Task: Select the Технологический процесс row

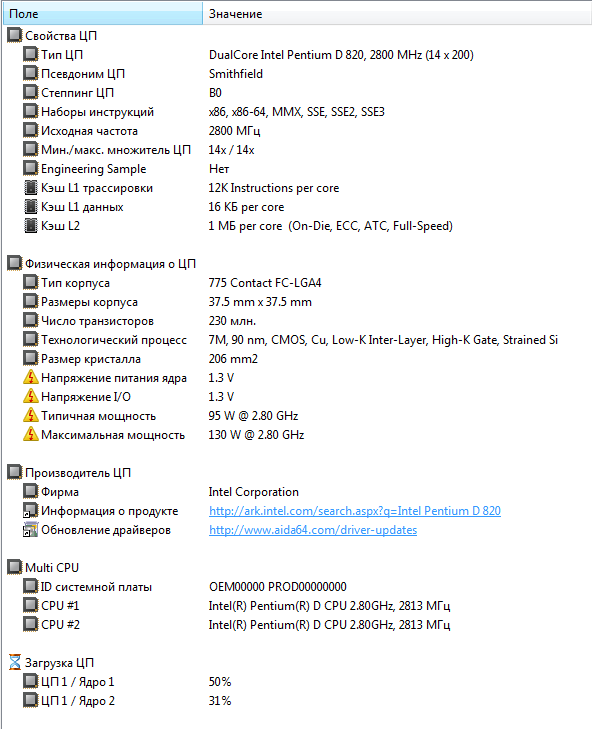Action: [296, 340]
